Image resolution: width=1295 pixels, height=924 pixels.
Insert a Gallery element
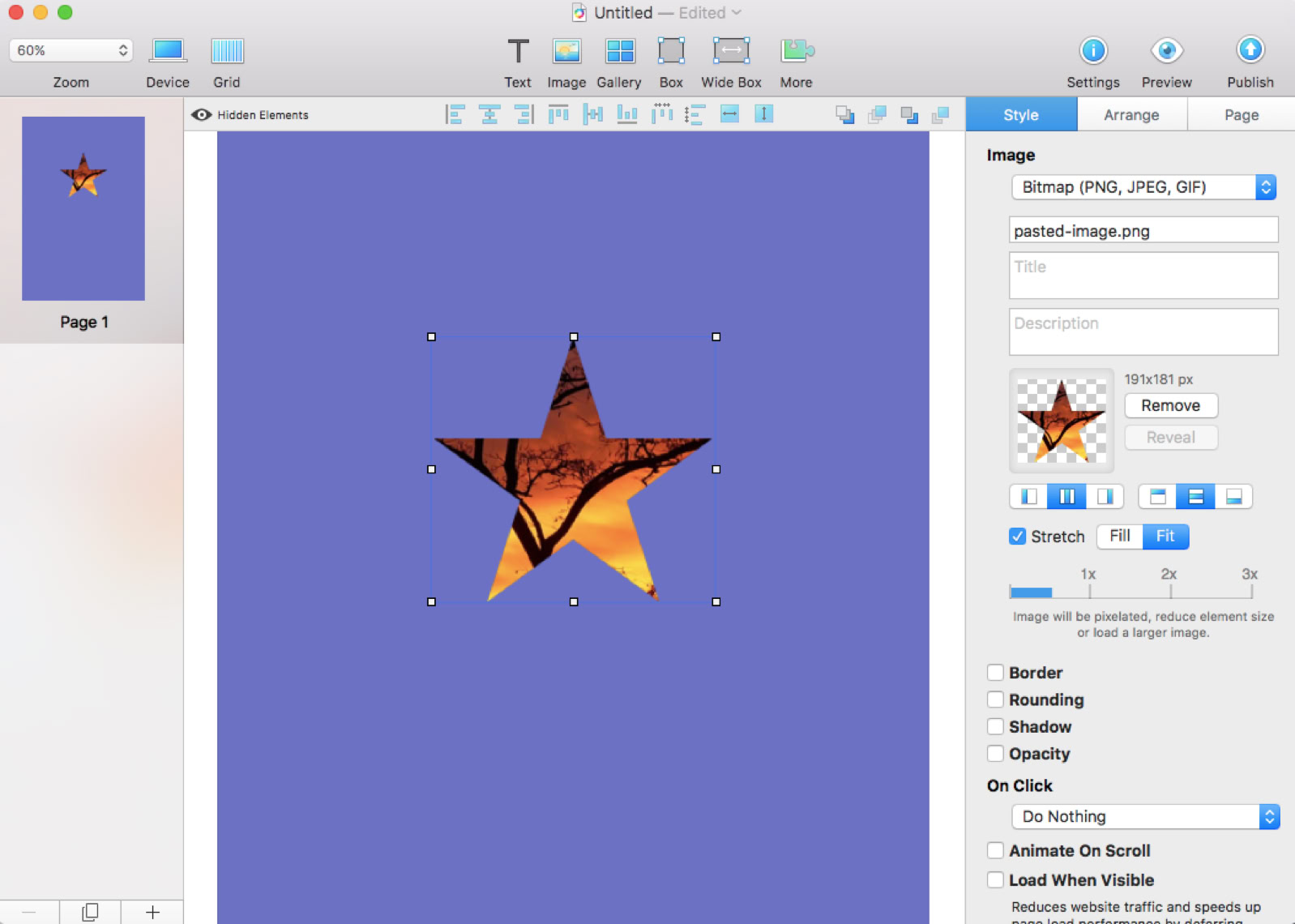coord(619,51)
